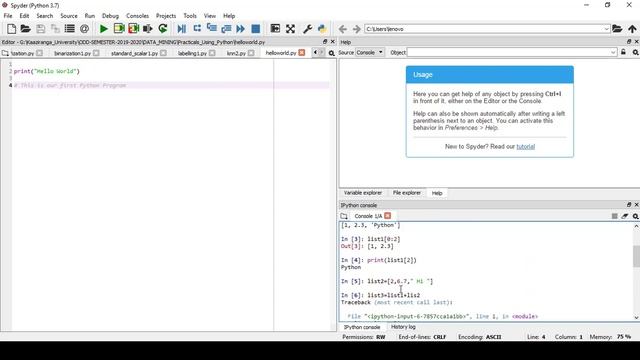The height and width of the screenshot is (360, 640).
Task: Toggle the Help pane lock icon
Action: (x=623, y=52)
